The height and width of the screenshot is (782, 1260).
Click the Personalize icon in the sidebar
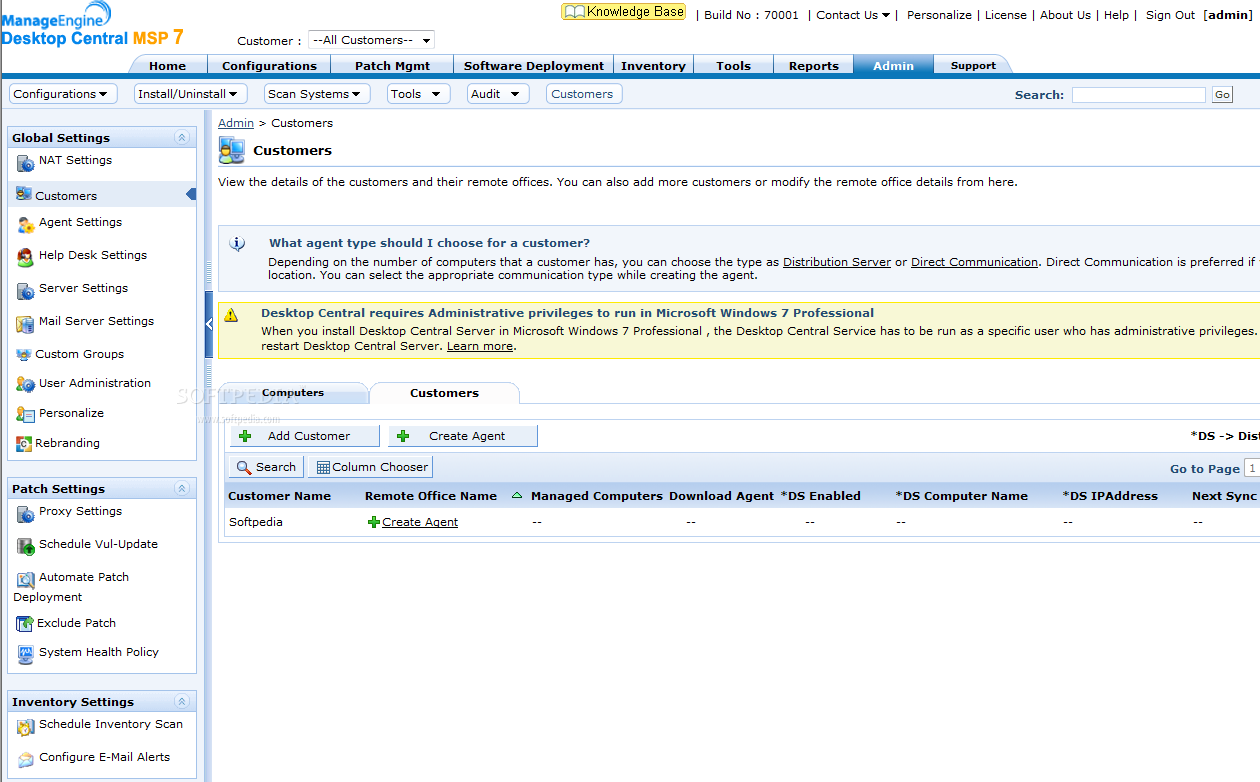(x=26, y=414)
